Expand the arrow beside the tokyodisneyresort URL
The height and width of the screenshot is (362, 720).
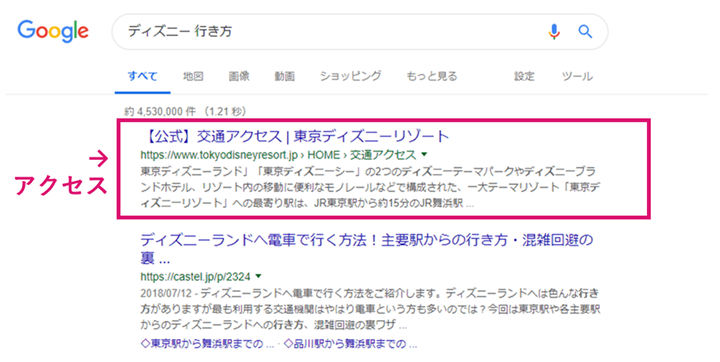point(424,154)
